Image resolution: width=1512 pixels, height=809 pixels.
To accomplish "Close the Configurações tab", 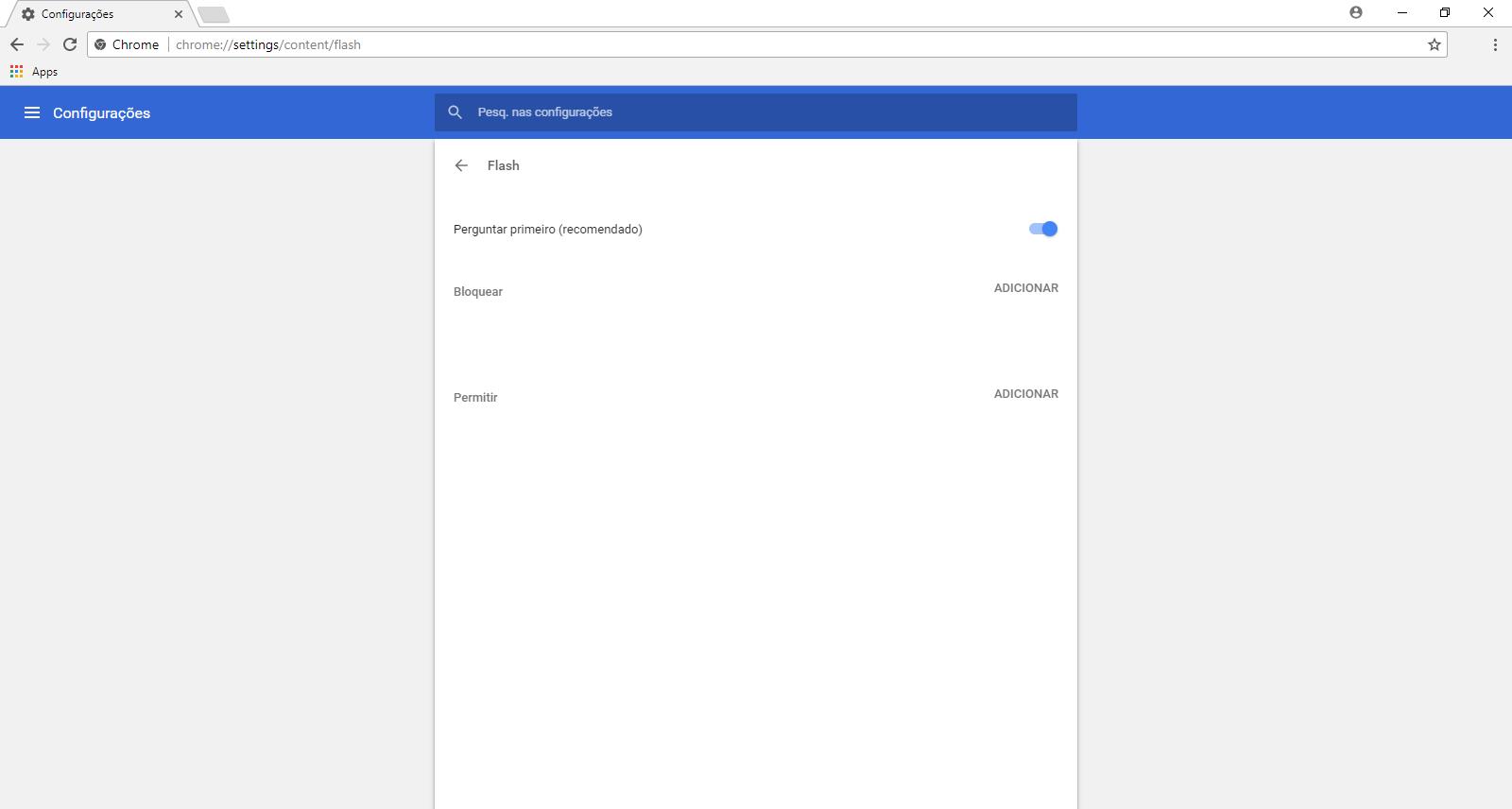I will 179,14.
